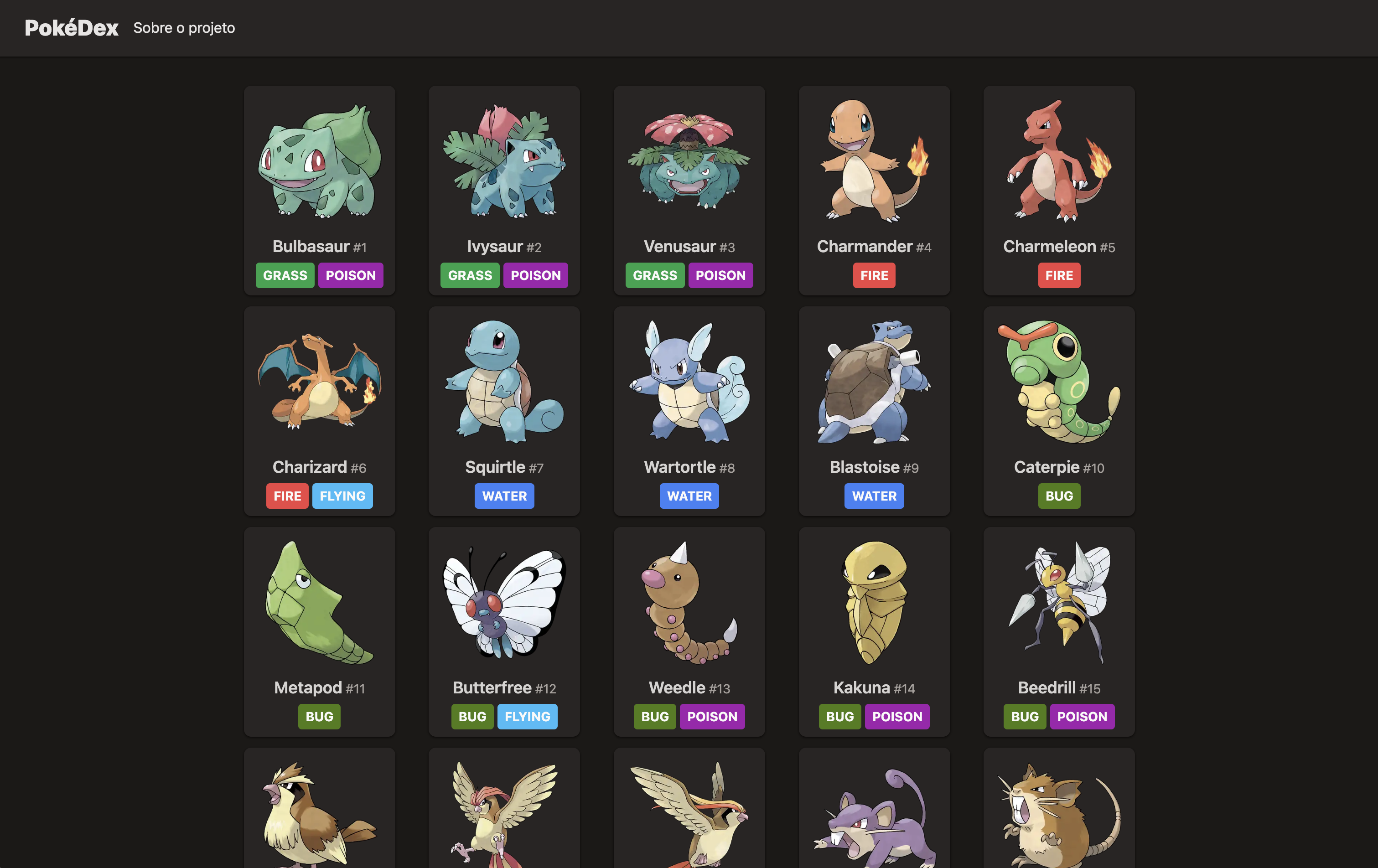Select the Weedle caterpillar image

click(x=689, y=602)
